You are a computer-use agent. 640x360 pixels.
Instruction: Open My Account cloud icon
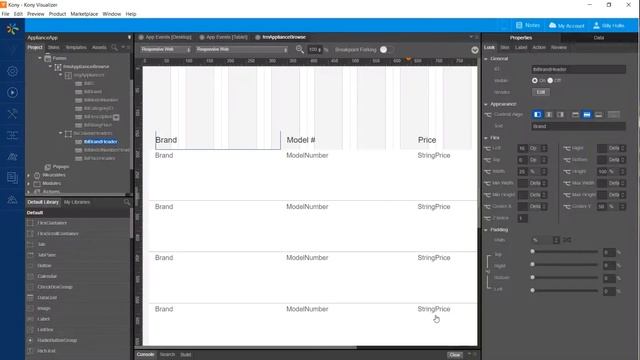pos(552,25)
